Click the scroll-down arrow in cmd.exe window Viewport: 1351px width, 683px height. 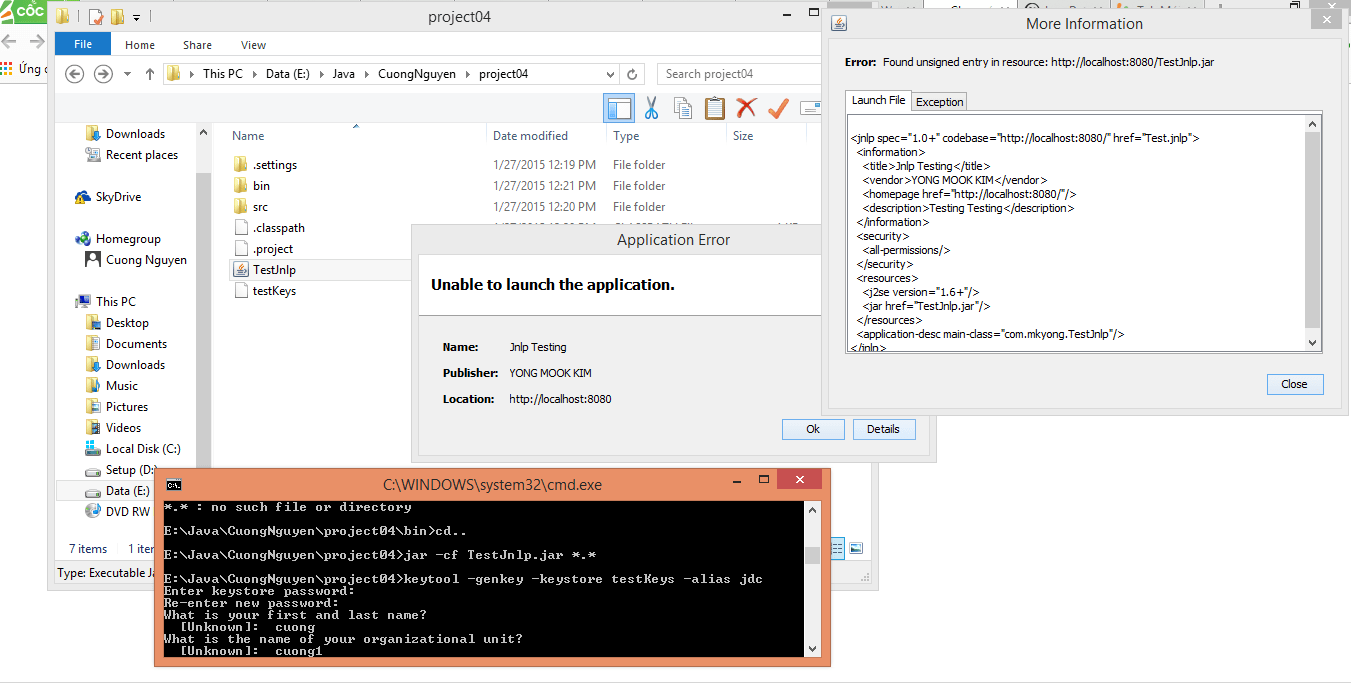click(812, 649)
